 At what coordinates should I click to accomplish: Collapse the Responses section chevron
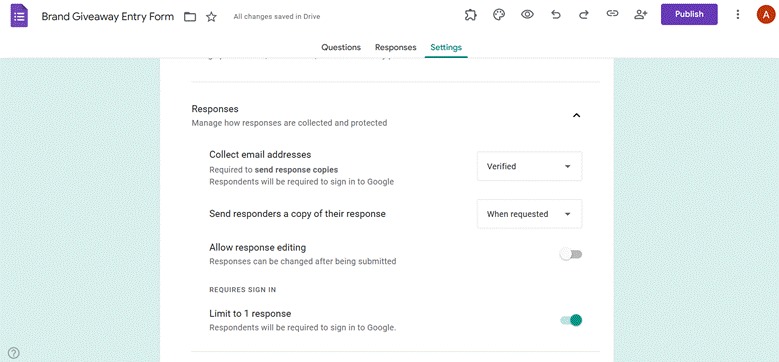tap(576, 115)
